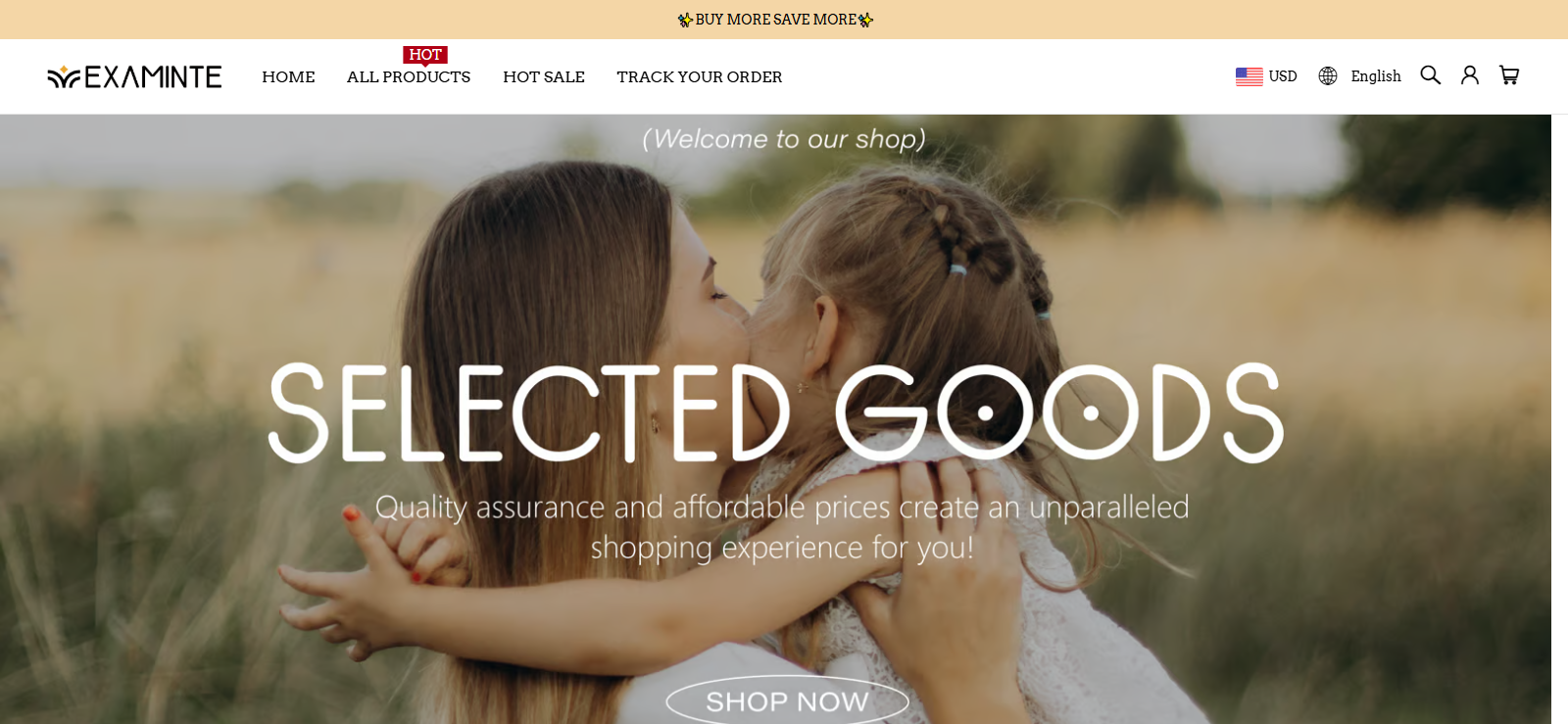This screenshot has width=1568, height=724.
Task: Click the US flag currency icon
Action: pyautogui.click(x=1249, y=76)
